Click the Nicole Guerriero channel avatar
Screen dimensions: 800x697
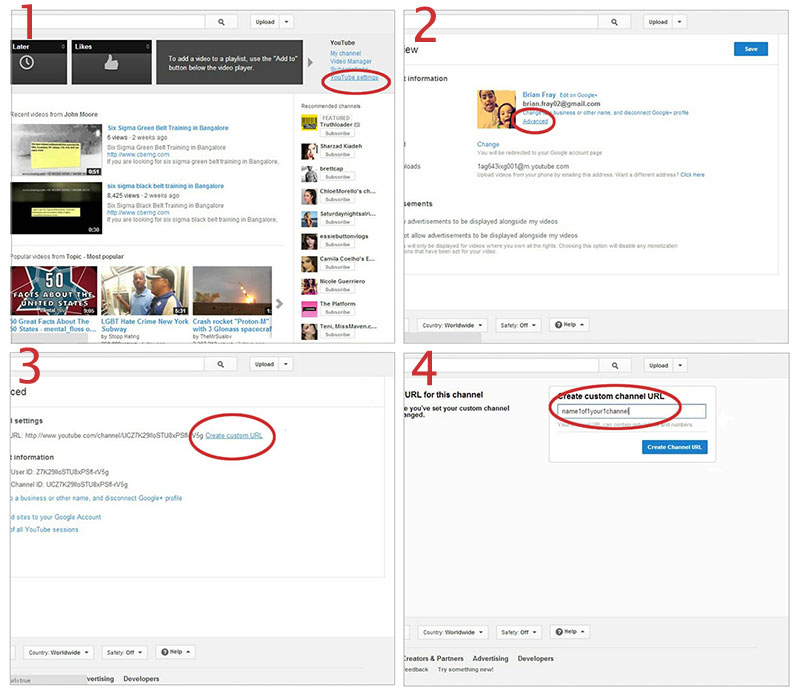(309, 286)
